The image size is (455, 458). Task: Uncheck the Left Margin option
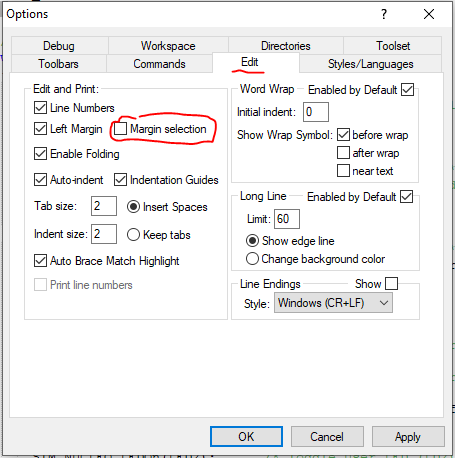coord(40,128)
